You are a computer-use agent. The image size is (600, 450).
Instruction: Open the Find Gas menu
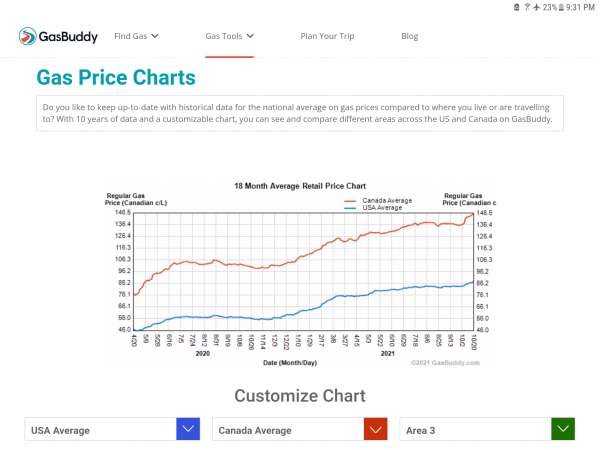click(x=131, y=37)
